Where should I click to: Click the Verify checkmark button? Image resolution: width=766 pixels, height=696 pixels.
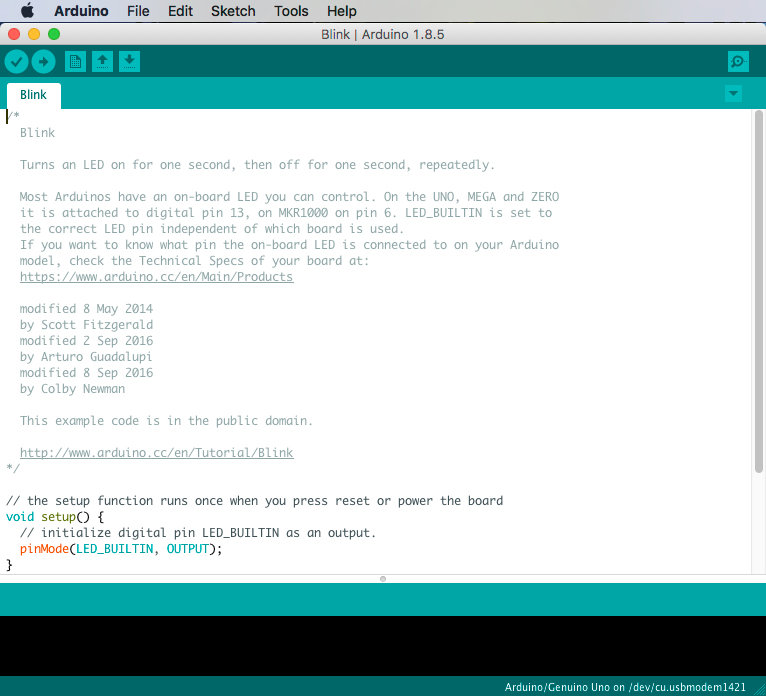click(16, 62)
